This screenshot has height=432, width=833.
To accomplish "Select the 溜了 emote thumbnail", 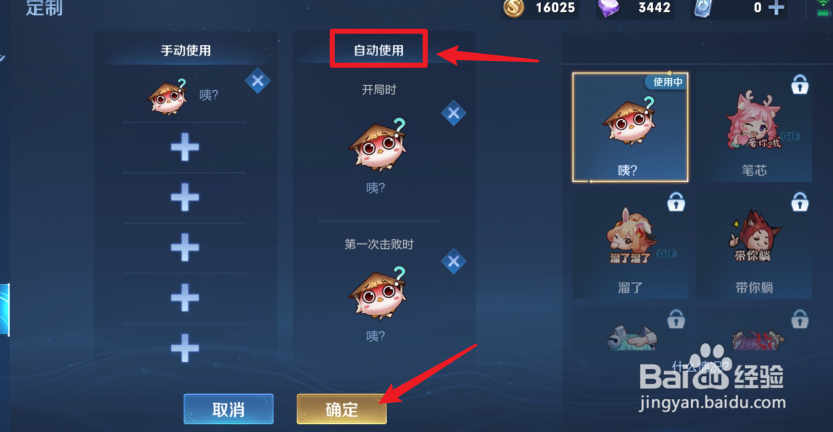I will click(x=630, y=245).
